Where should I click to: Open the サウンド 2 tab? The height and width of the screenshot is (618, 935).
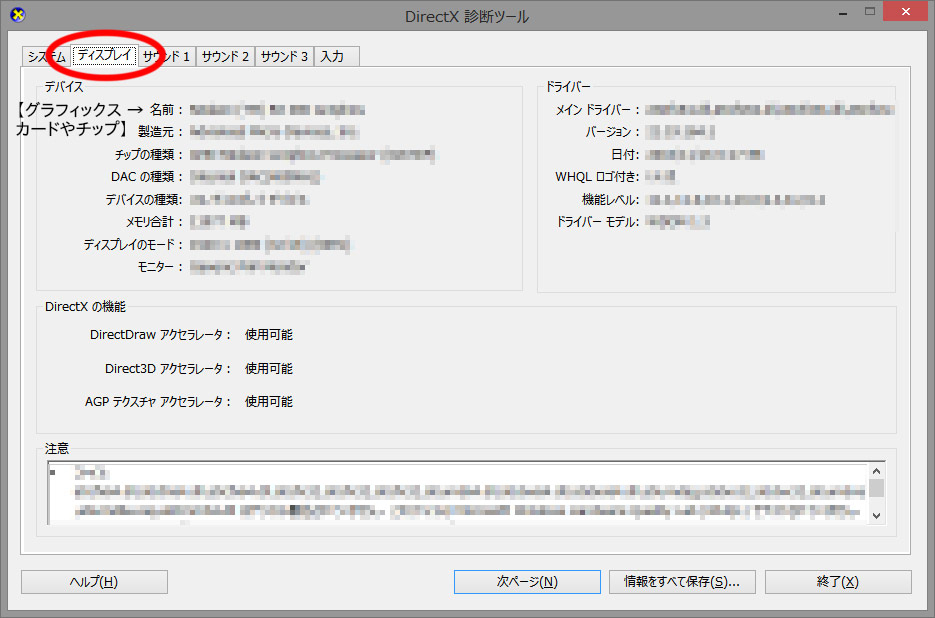point(225,57)
